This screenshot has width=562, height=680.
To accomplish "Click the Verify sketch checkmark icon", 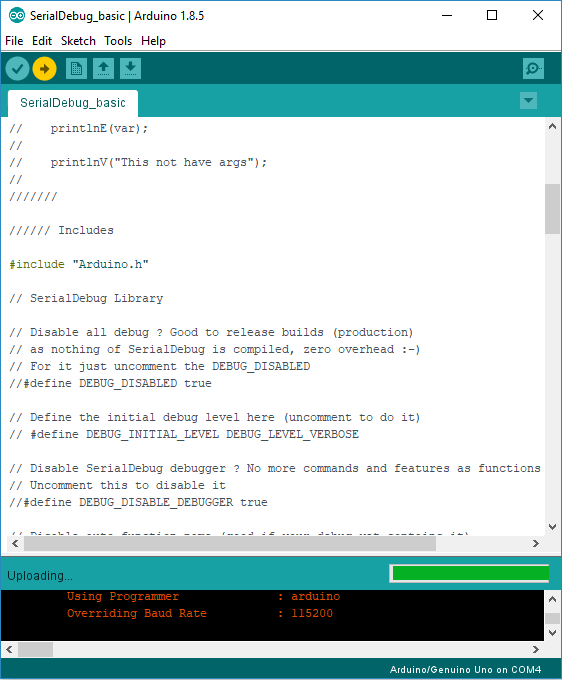I will point(17,69).
